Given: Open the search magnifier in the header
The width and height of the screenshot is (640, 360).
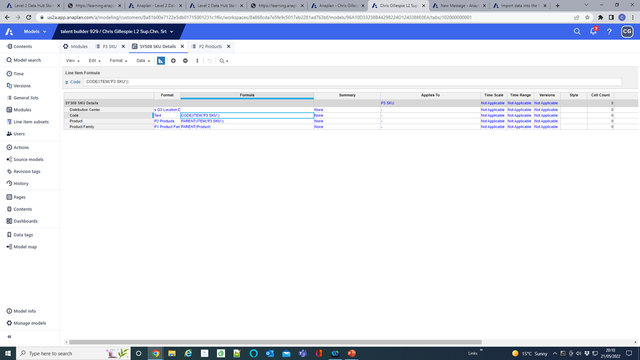Looking at the screenshot, I should [577, 31].
